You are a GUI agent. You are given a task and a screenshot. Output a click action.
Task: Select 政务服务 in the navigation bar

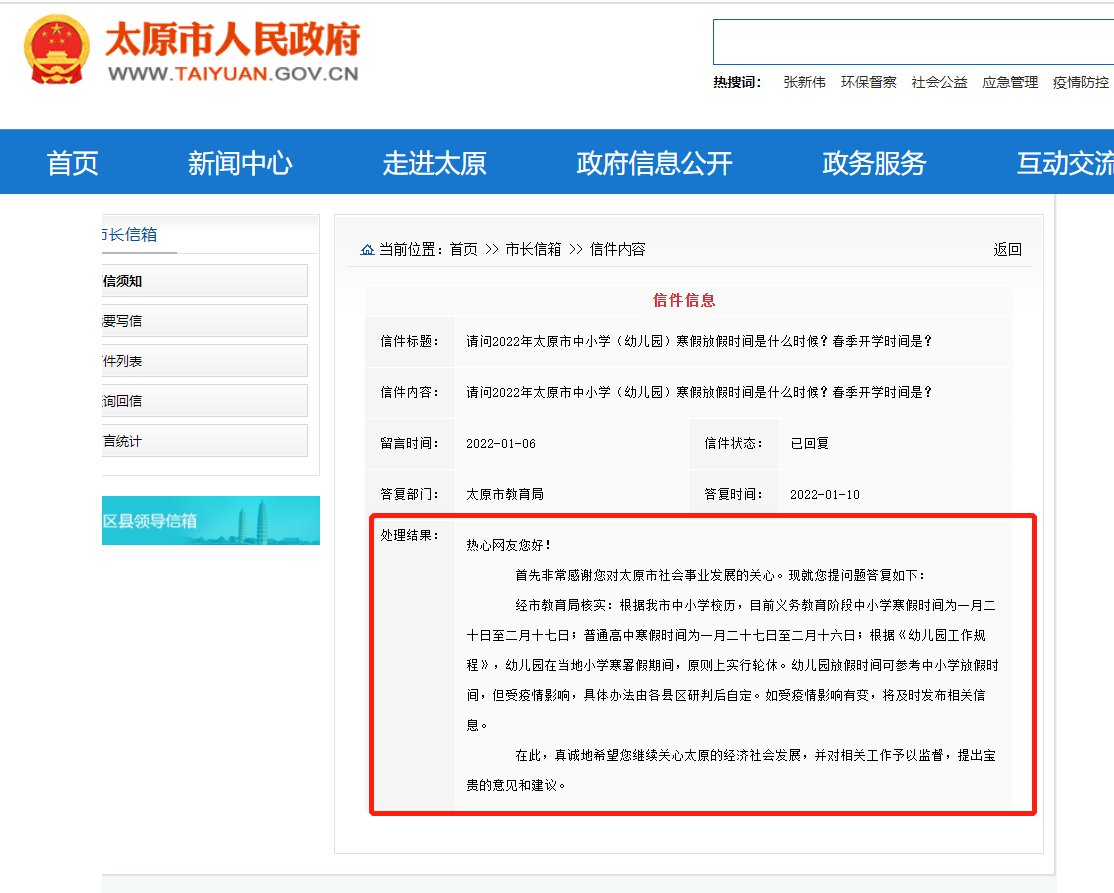[874, 163]
